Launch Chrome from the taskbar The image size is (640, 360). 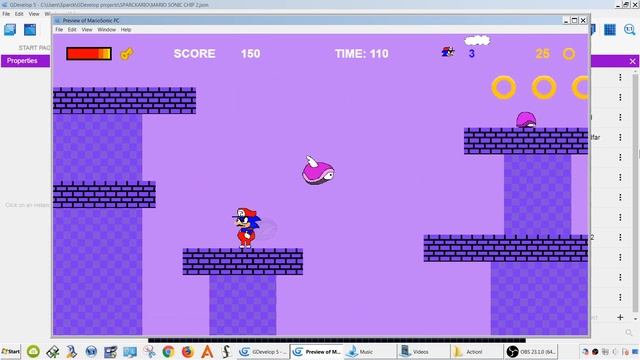click(x=168, y=351)
